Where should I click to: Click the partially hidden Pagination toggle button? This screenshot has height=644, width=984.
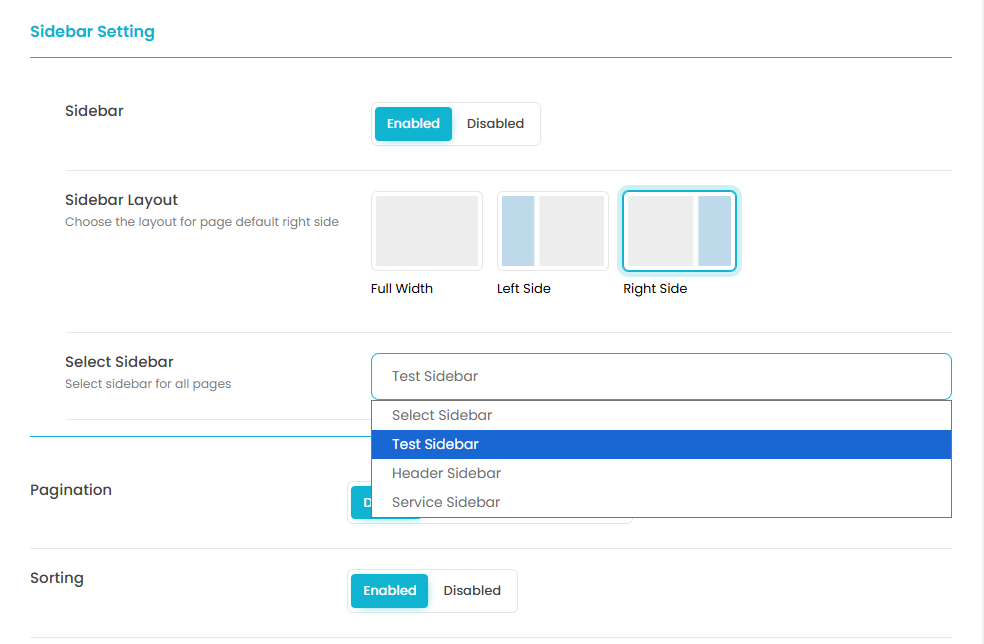point(360,503)
